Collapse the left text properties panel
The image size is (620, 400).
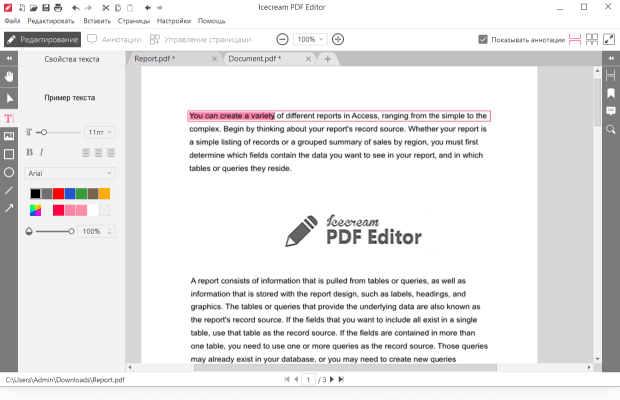9,58
